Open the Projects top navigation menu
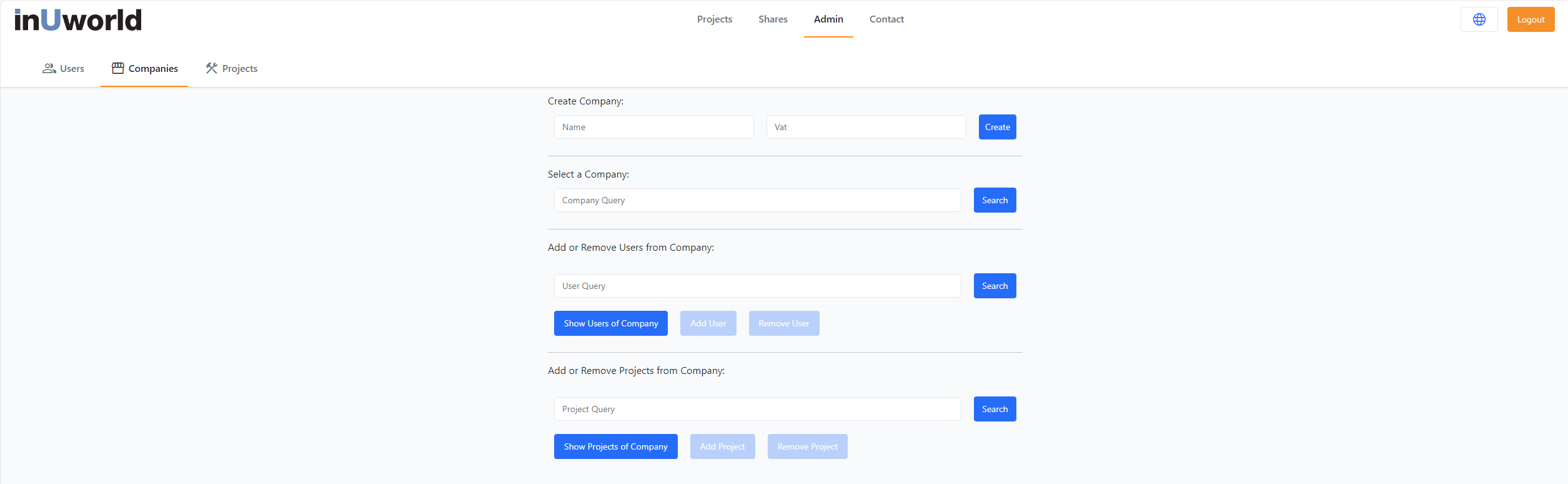1568x484 pixels. point(714,19)
